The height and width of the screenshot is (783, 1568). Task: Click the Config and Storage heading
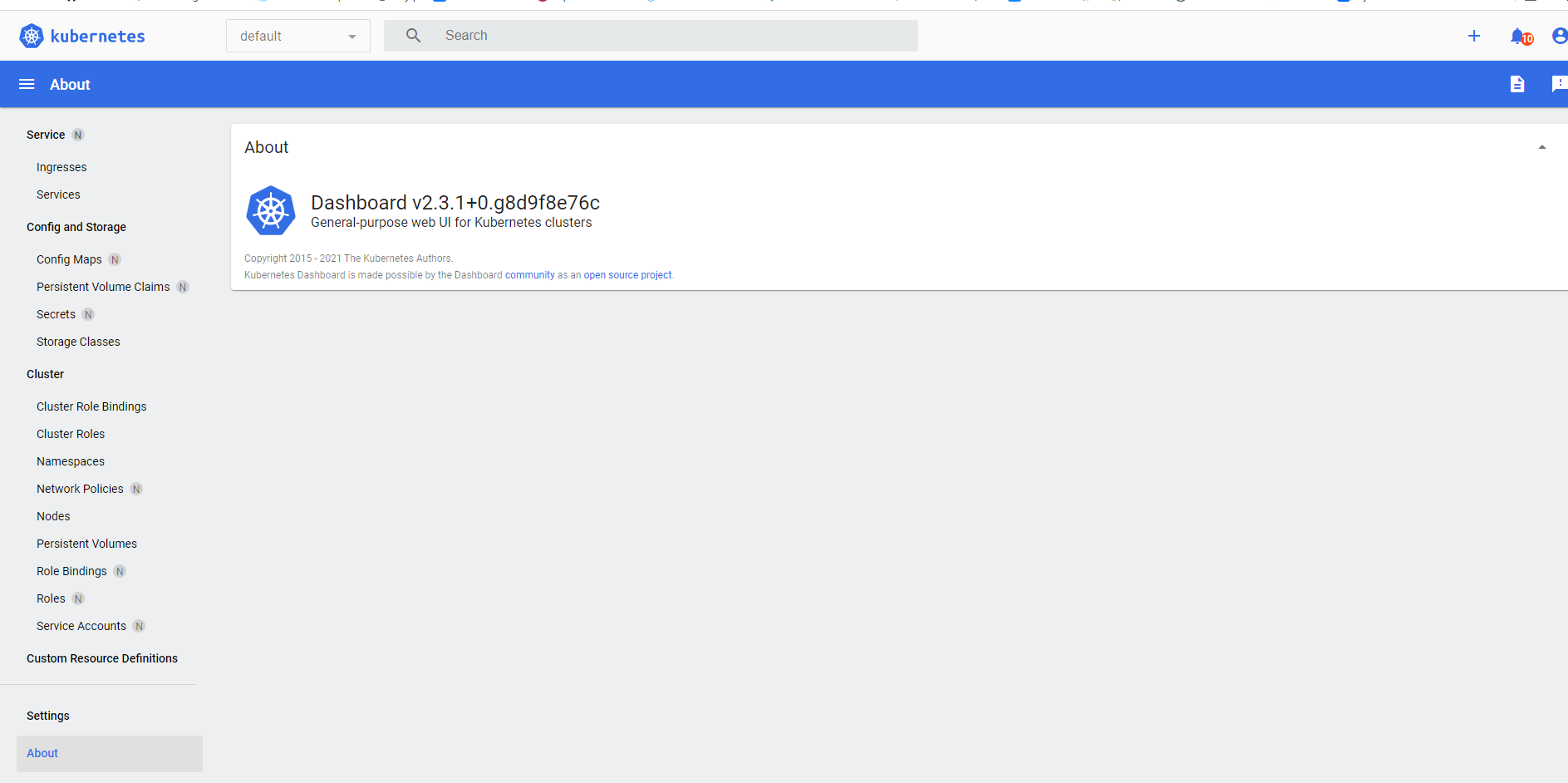(76, 227)
